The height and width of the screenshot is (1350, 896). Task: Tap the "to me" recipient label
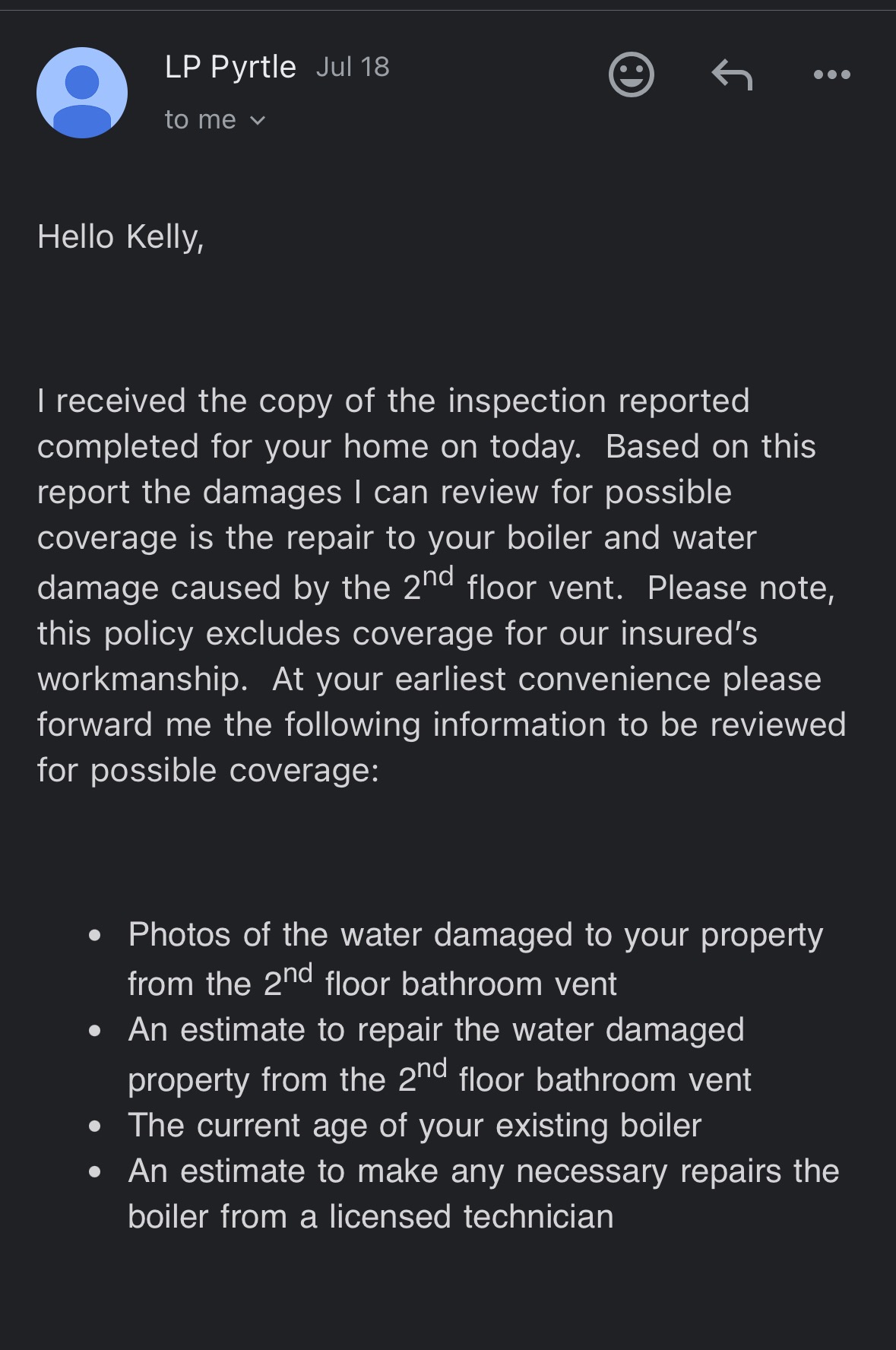click(200, 119)
